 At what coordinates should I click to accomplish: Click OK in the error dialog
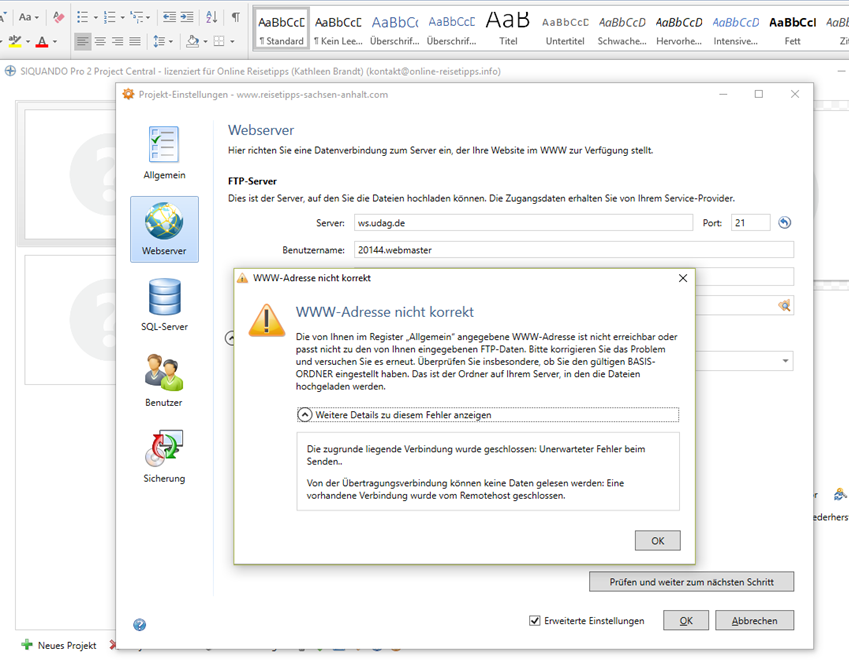(x=657, y=540)
